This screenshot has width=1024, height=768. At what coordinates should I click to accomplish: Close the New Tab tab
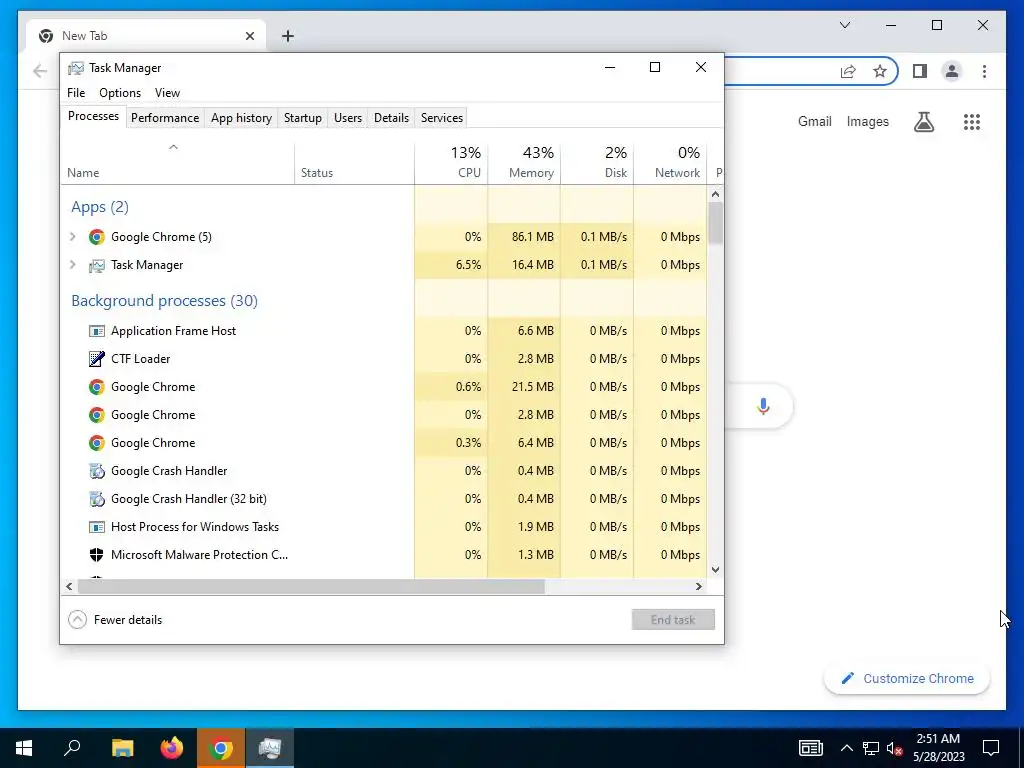pyautogui.click(x=249, y=36)
